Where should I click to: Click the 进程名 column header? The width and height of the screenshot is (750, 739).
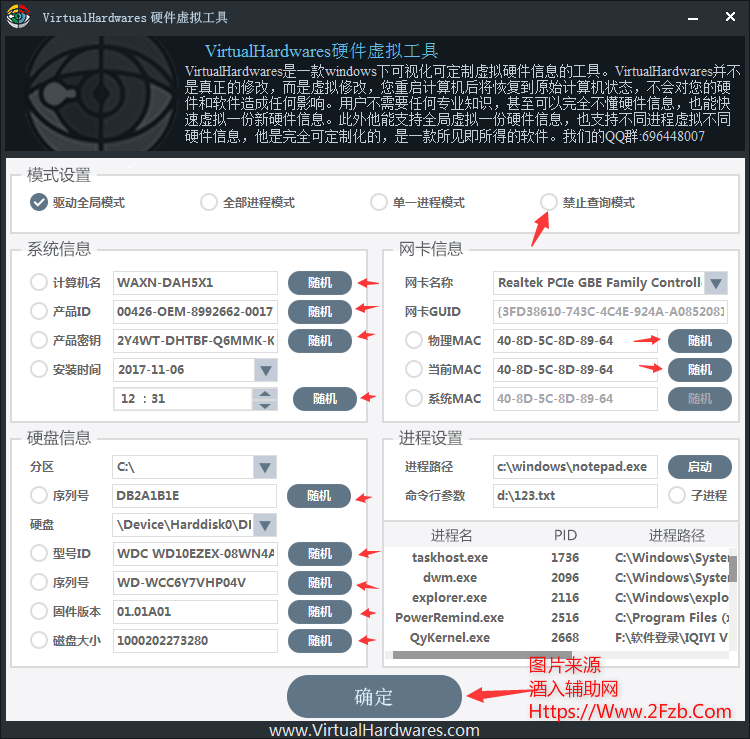(x=451, y=535)
